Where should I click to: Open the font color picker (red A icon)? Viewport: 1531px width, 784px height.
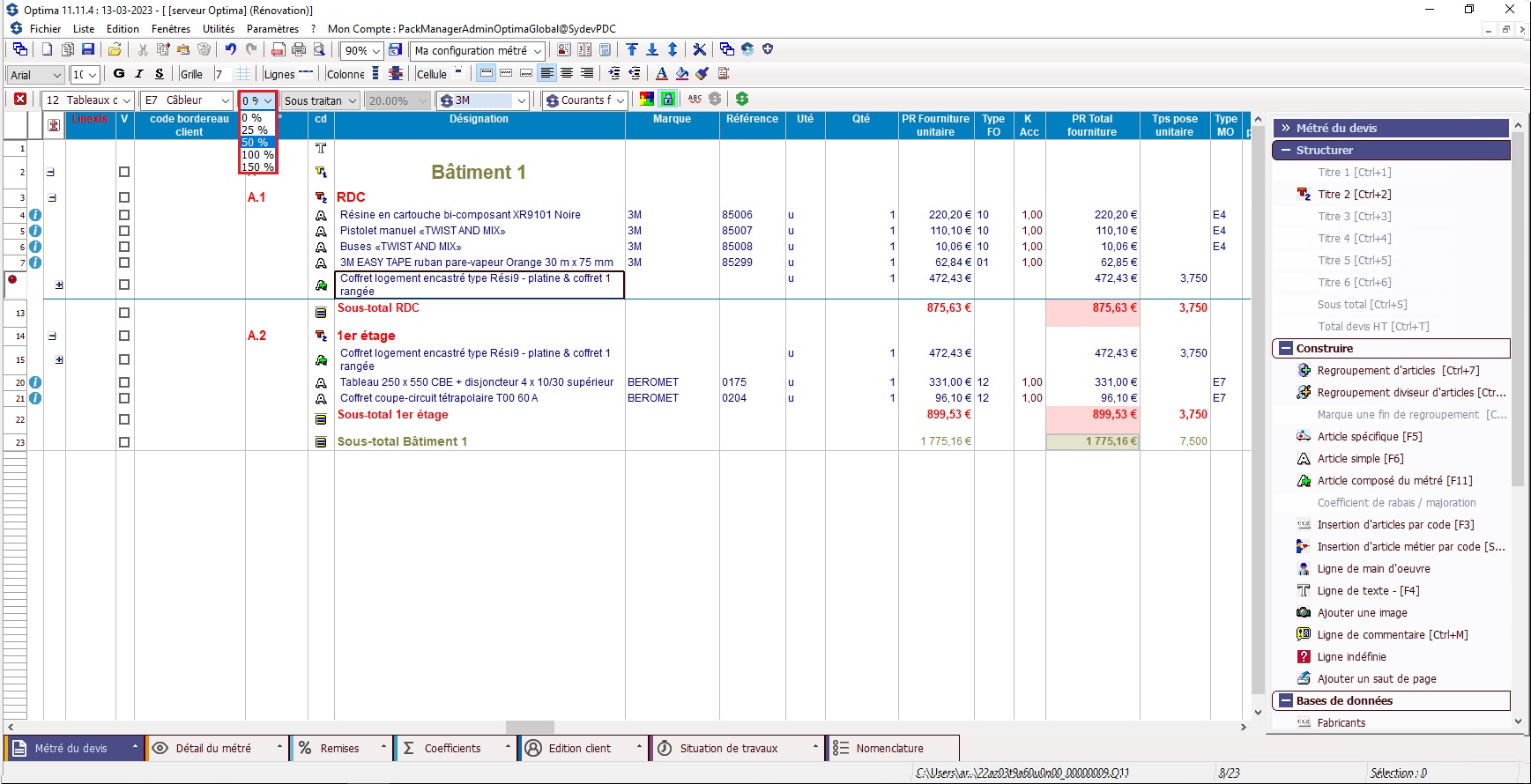[x=662, y=74]
